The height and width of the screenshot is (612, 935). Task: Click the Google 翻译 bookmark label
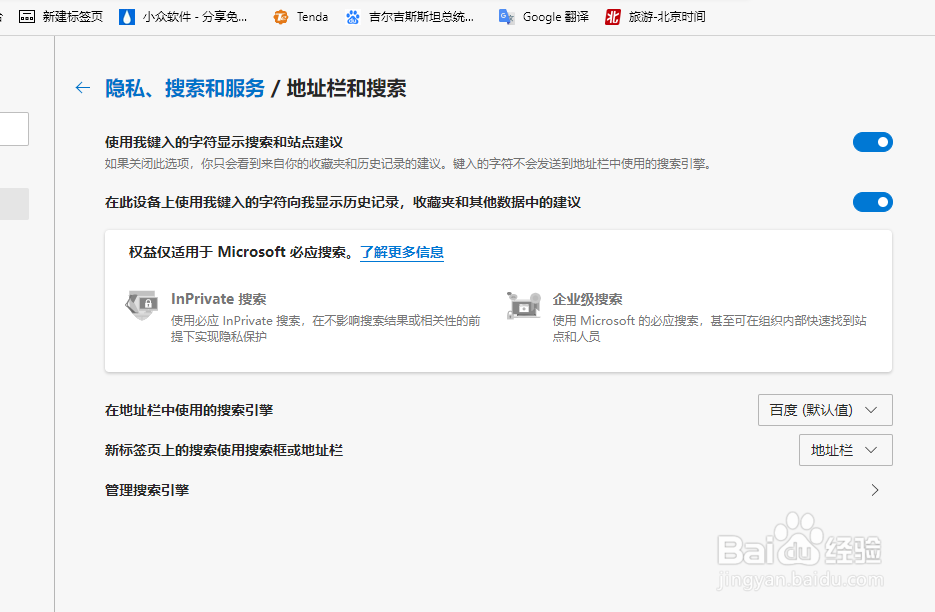click(x=556, y=17)
